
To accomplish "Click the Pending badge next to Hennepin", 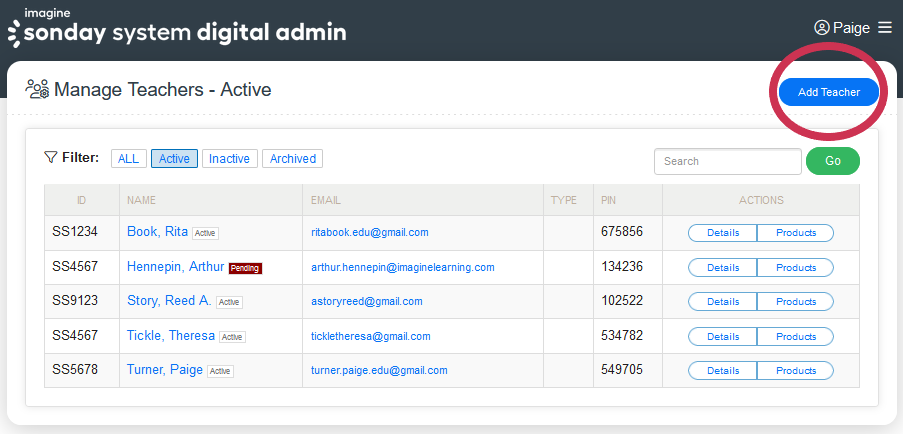I will pos(245,268).
